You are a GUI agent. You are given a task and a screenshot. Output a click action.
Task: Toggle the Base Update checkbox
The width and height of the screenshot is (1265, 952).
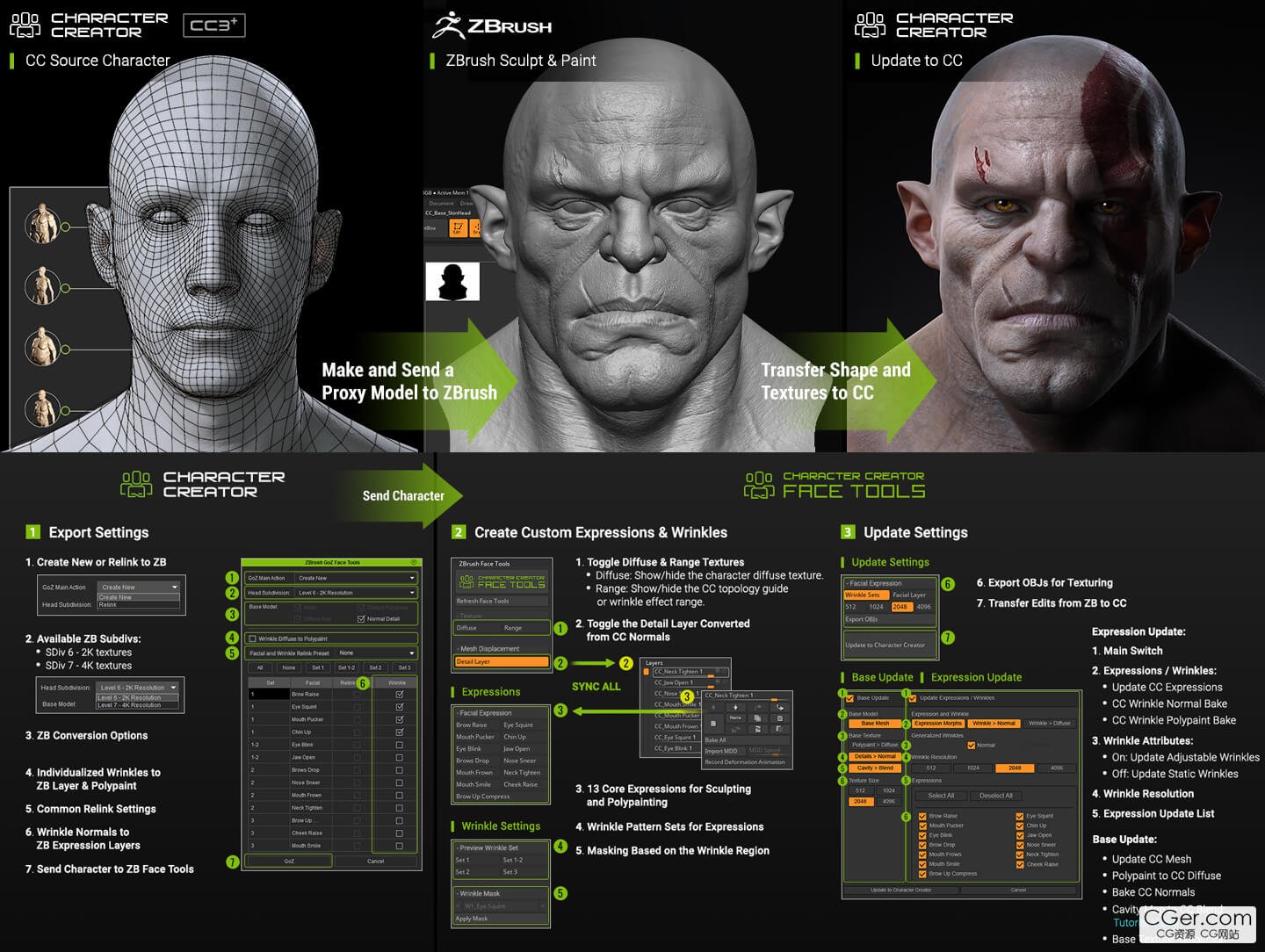coord(849,698)
